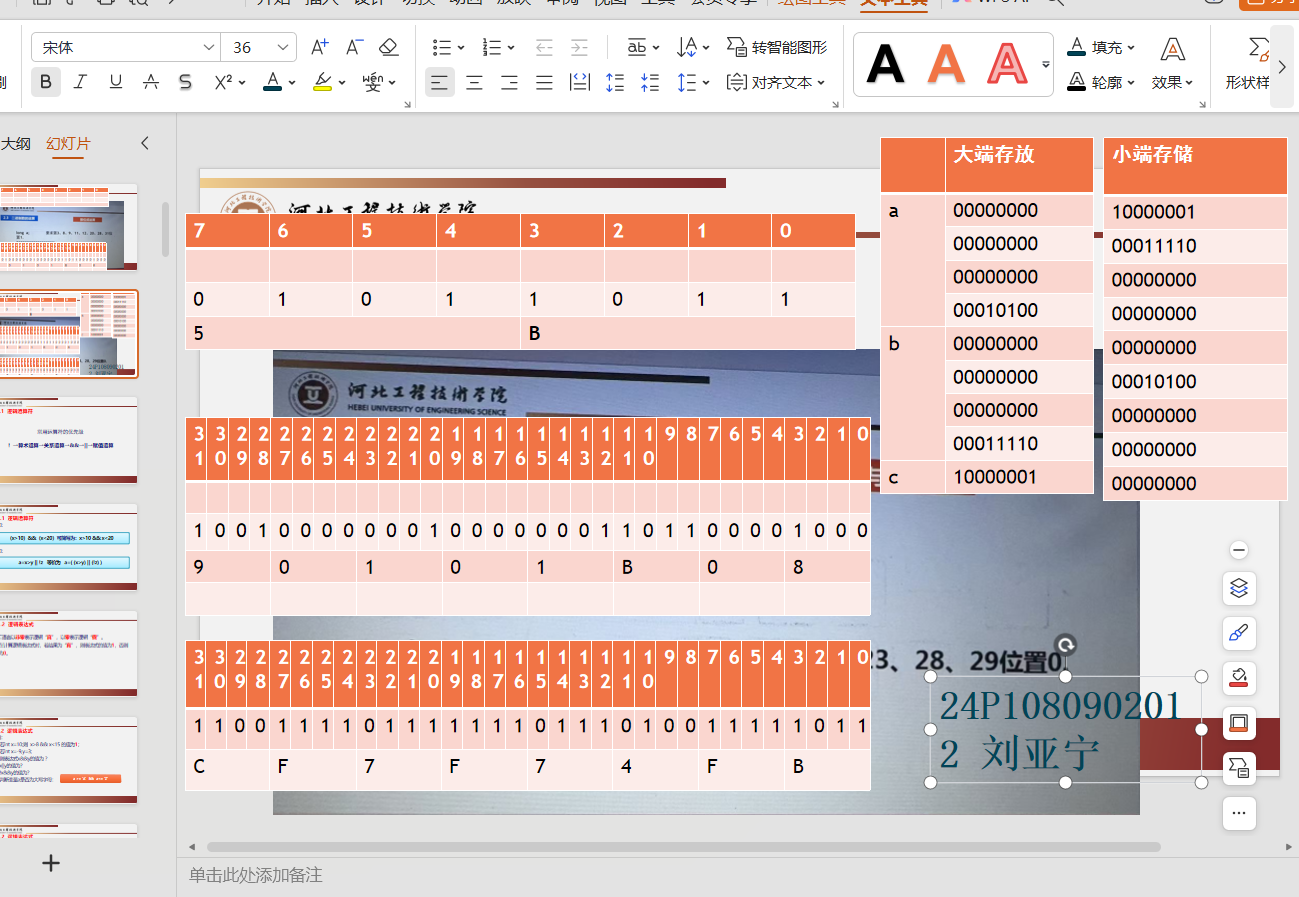Switch to the 幻灯片 slides tab

pyautogui.click(x=68, y=143)
